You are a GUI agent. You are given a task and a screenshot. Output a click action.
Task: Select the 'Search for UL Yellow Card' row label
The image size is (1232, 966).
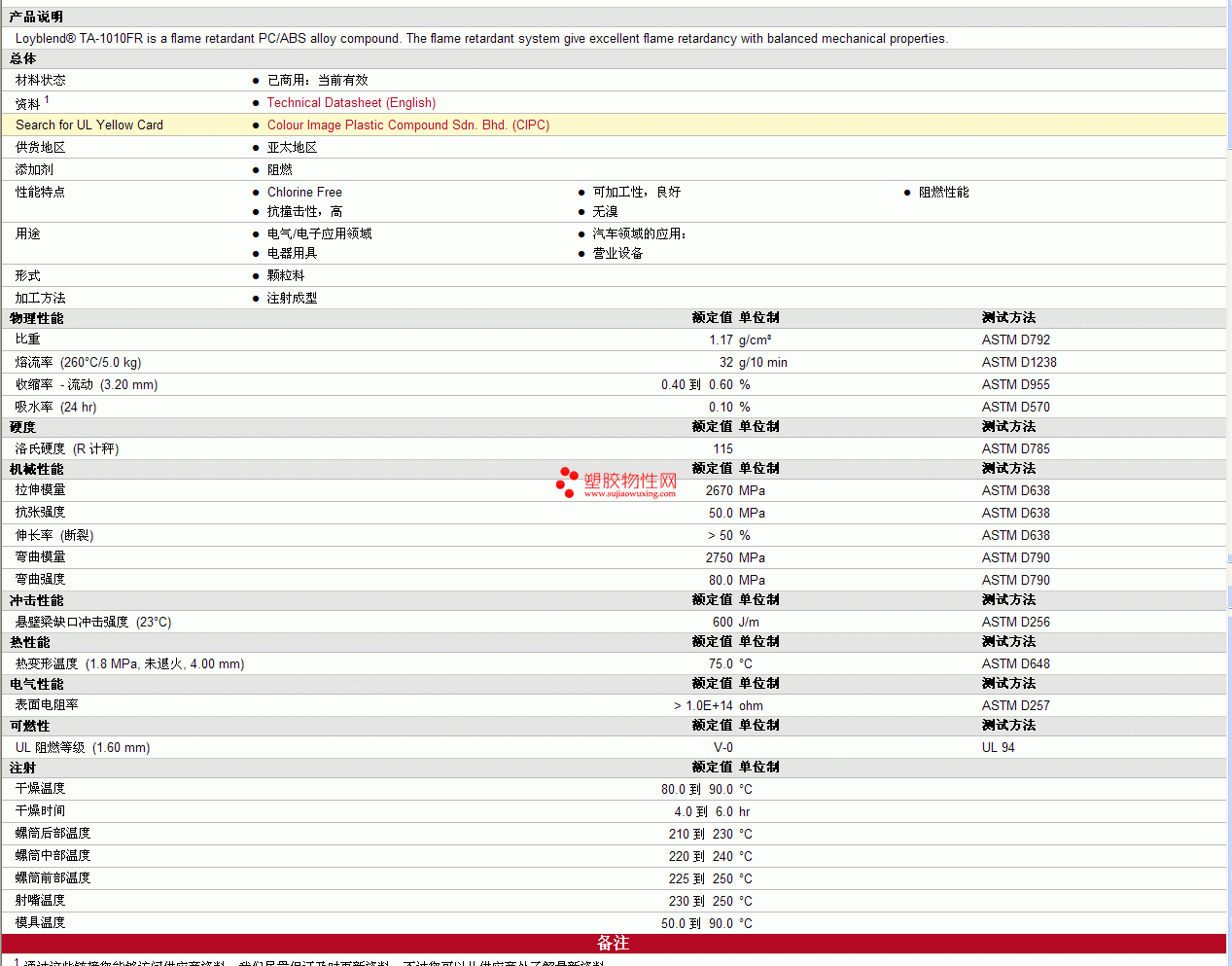click(x=89, y=125)
